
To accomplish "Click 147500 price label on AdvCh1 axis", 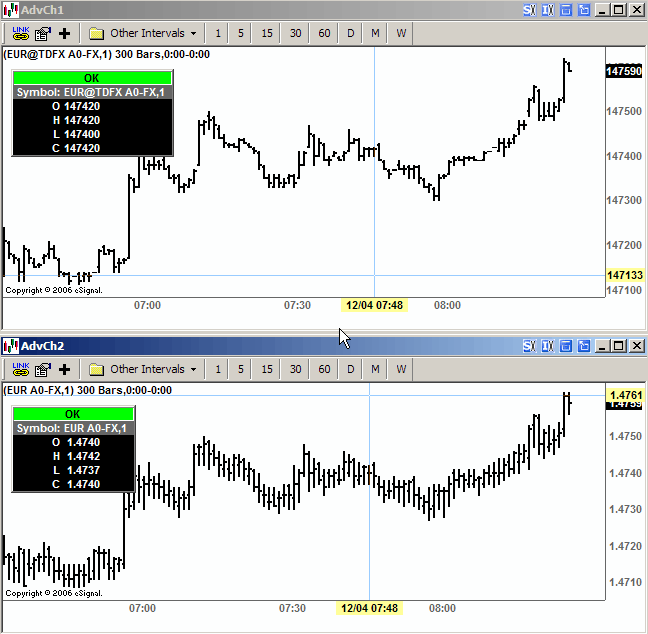I will tap(624, 112).
